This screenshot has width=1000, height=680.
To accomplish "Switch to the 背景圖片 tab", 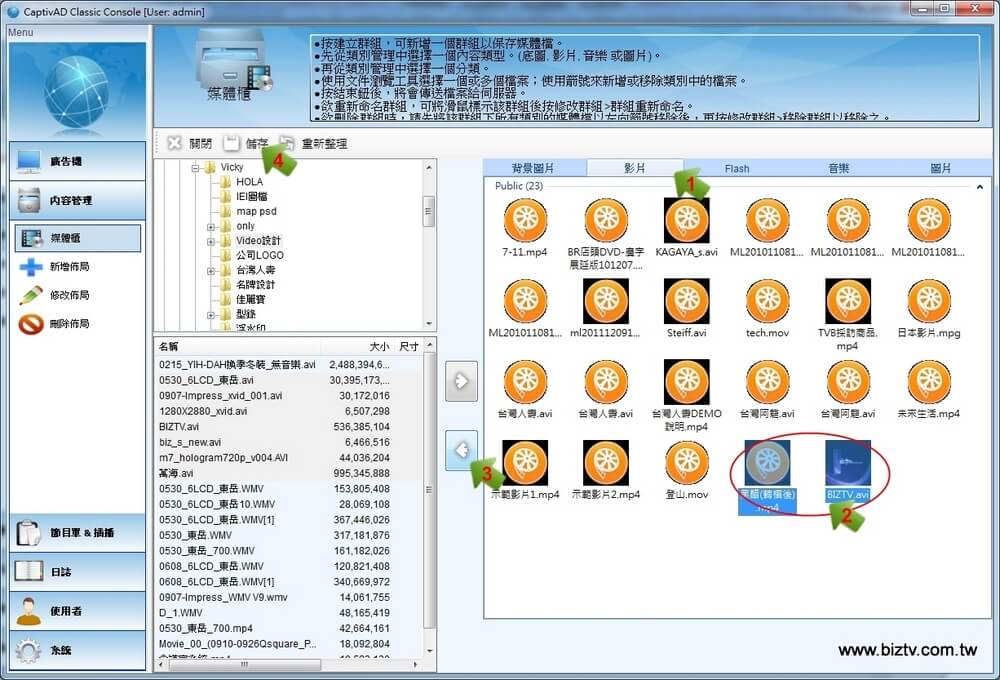I will 533,168.
